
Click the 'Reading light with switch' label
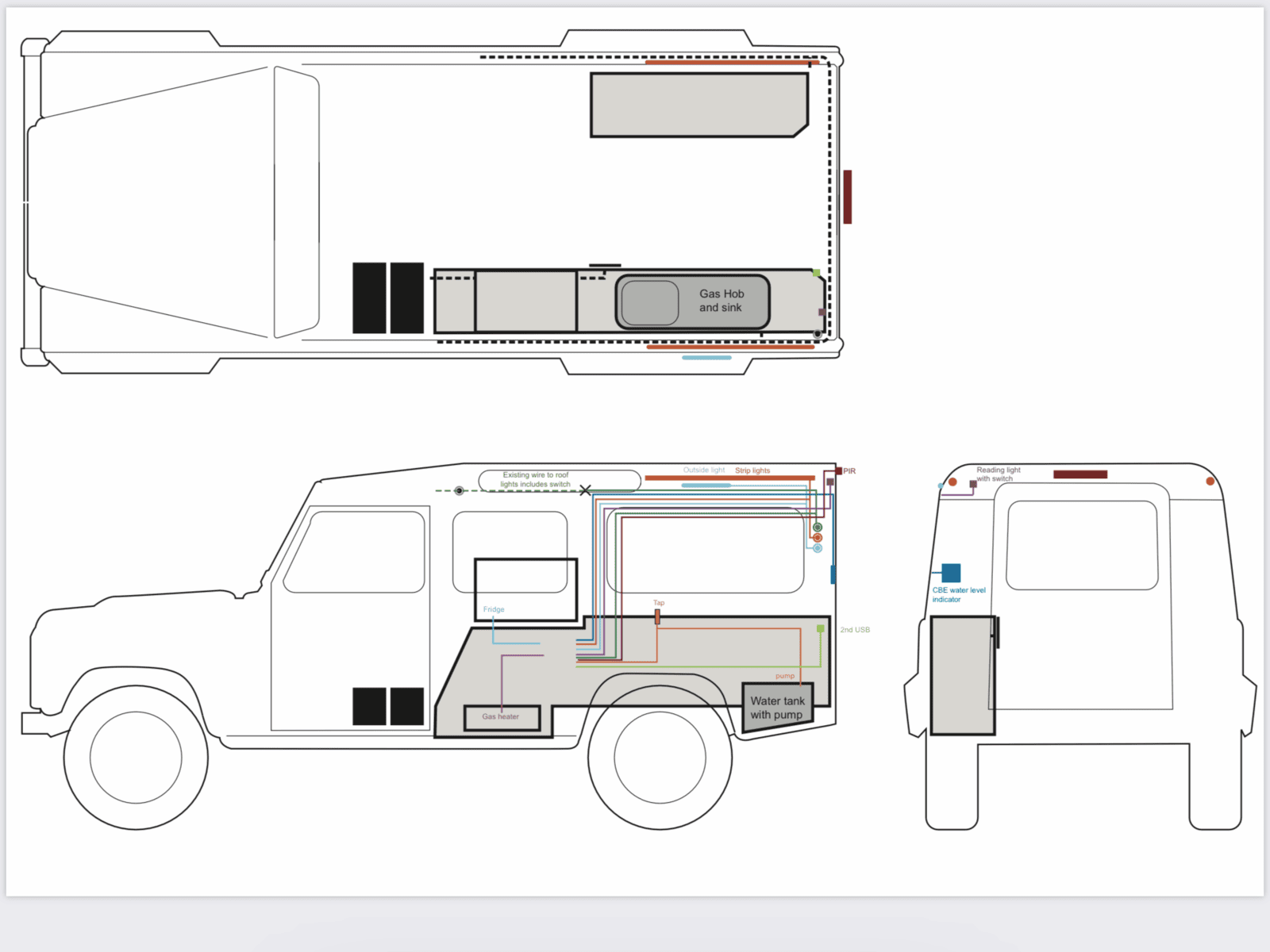point(998,474)
